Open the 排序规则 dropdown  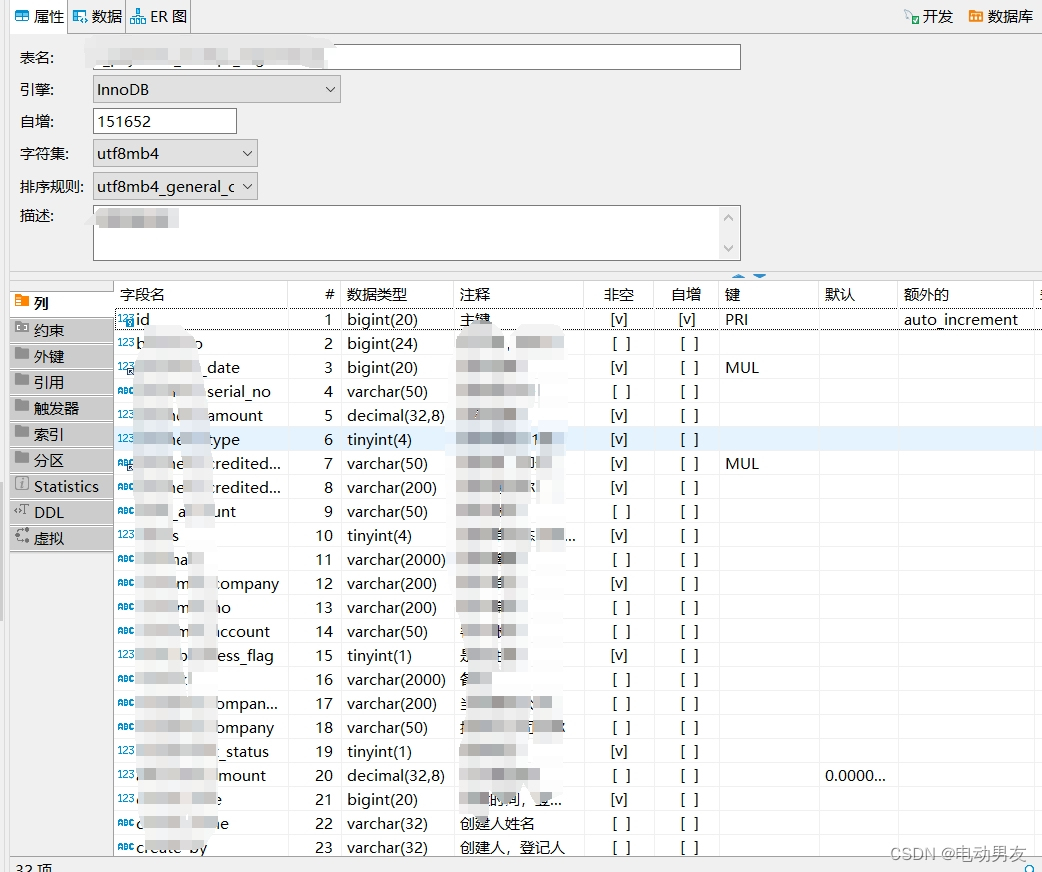point(175,187)
